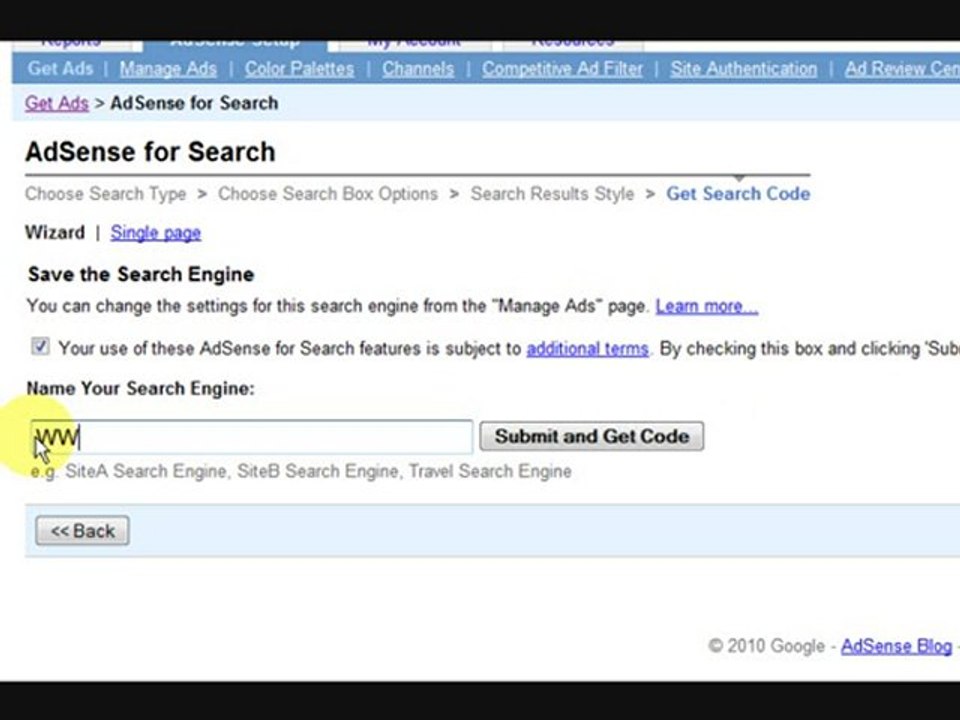
Task: Go to Color Palettes section
Action: click(x=299, y=69)
